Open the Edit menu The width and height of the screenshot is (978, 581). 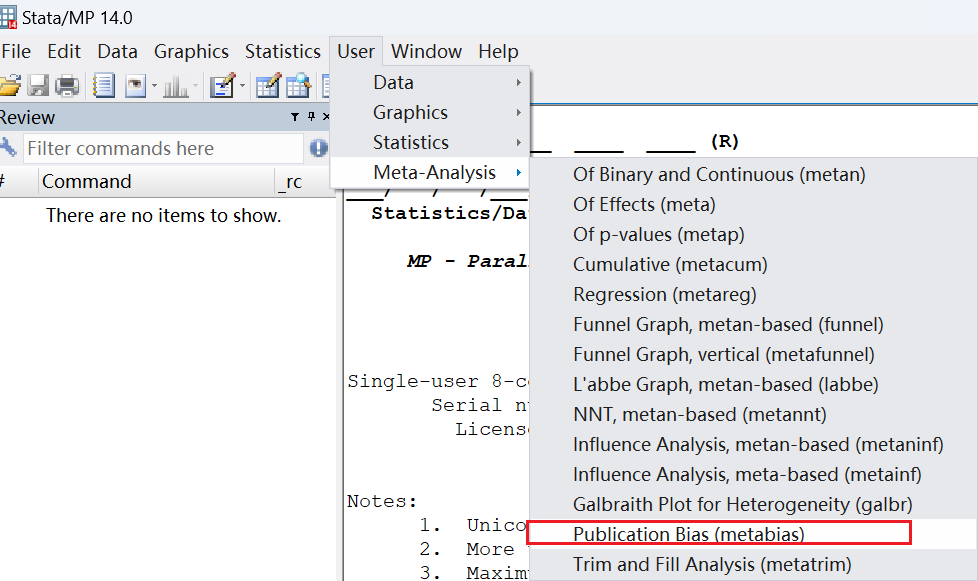click(x=64, y=51)
